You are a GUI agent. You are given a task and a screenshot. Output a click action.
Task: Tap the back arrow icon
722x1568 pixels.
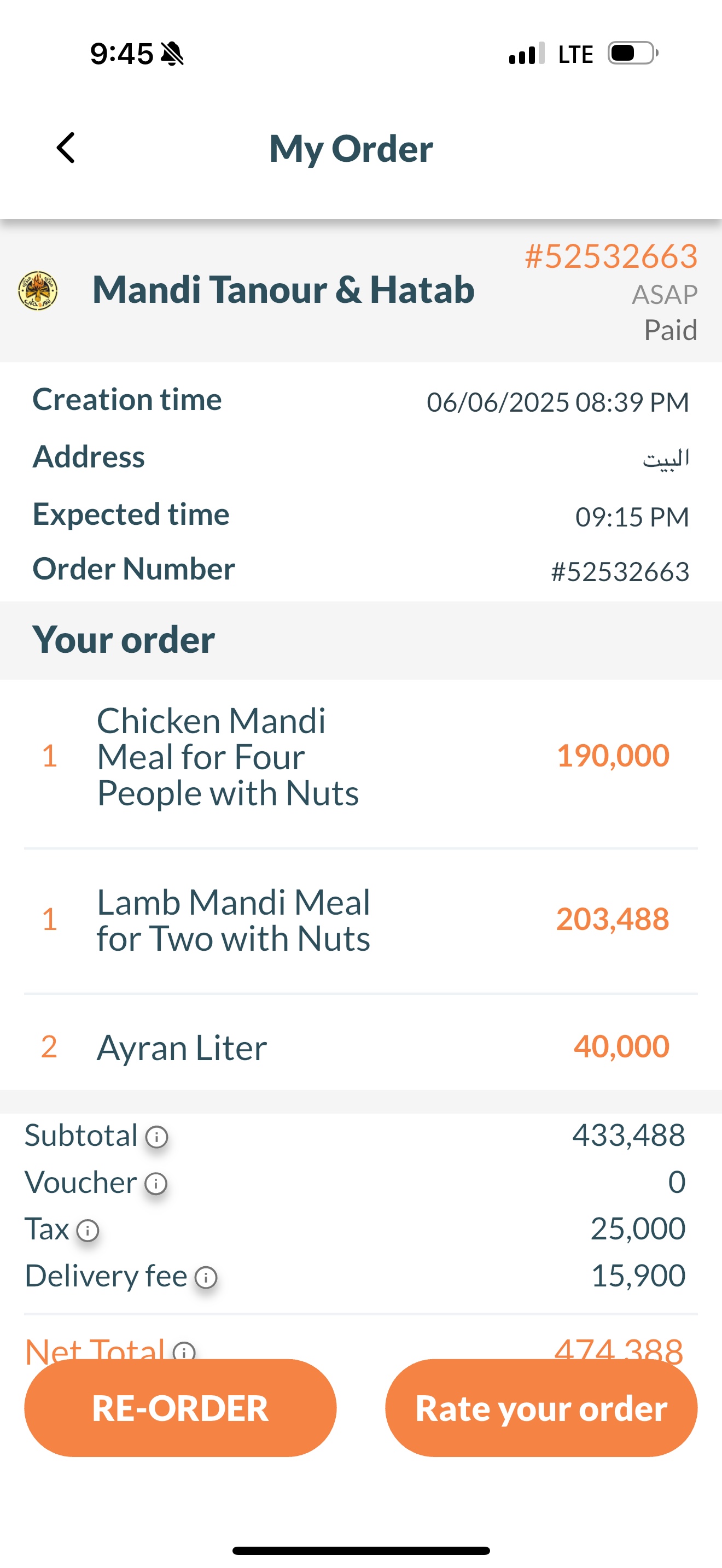(66, 148)
